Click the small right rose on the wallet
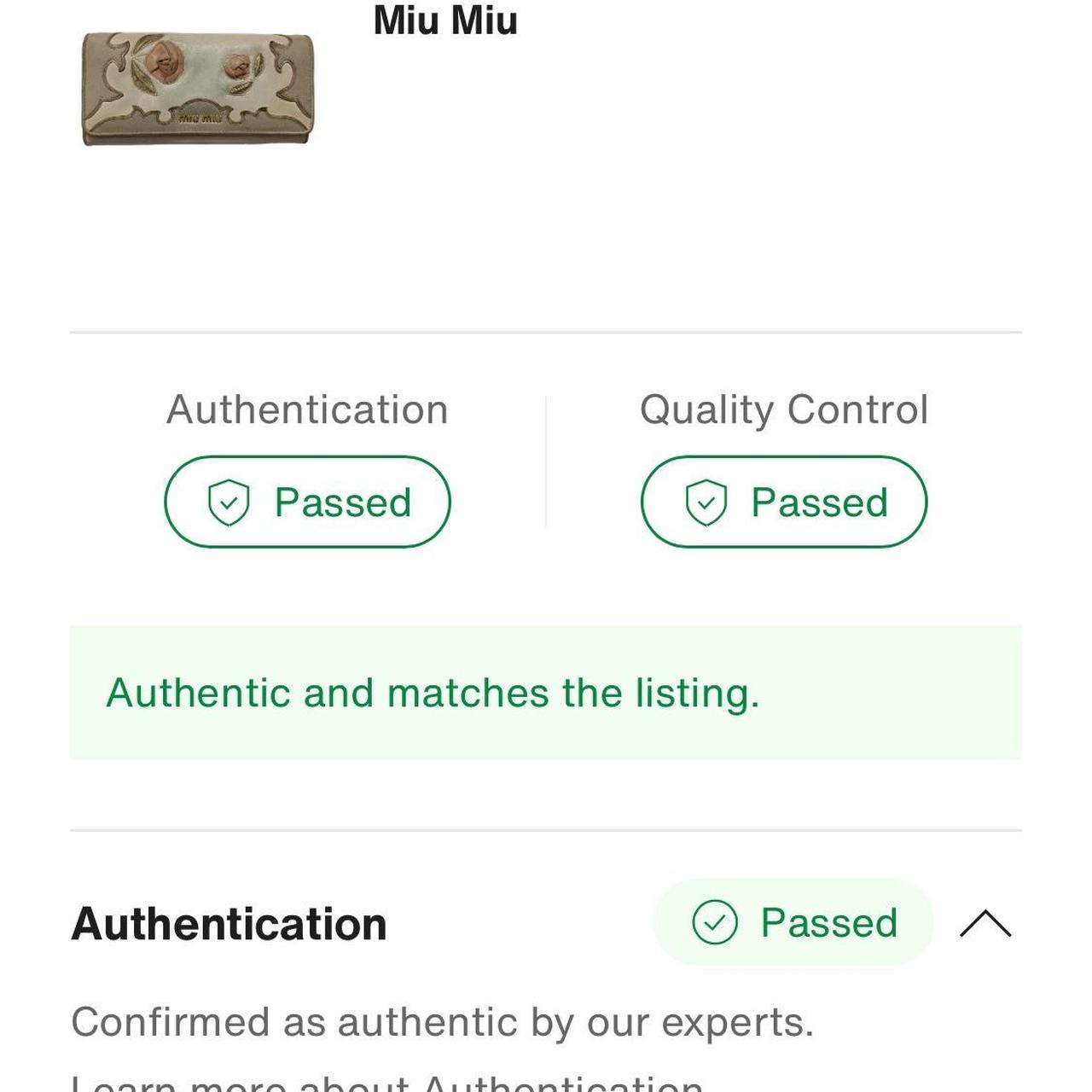Screen dimensions: 1092x1092 [239, 66]
